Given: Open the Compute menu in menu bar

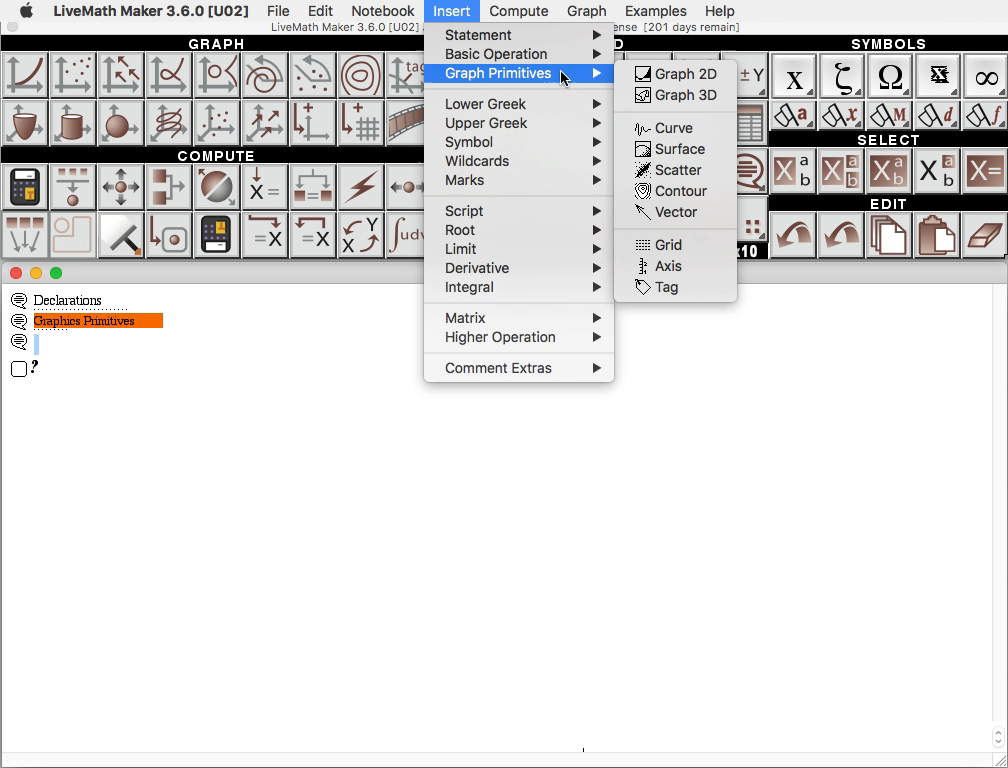Looking at the screenshot, I should coord(519,11).
